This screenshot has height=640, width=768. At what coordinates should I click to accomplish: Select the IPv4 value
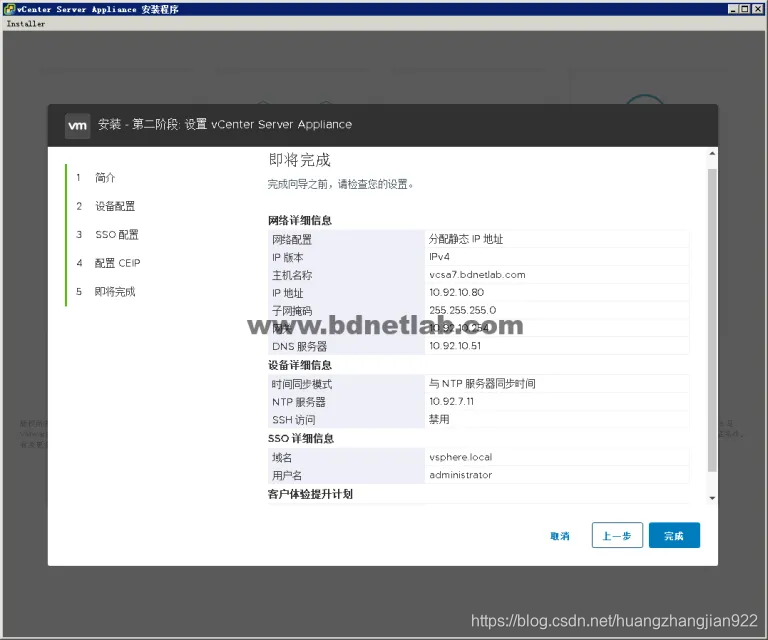pos(439,257)
